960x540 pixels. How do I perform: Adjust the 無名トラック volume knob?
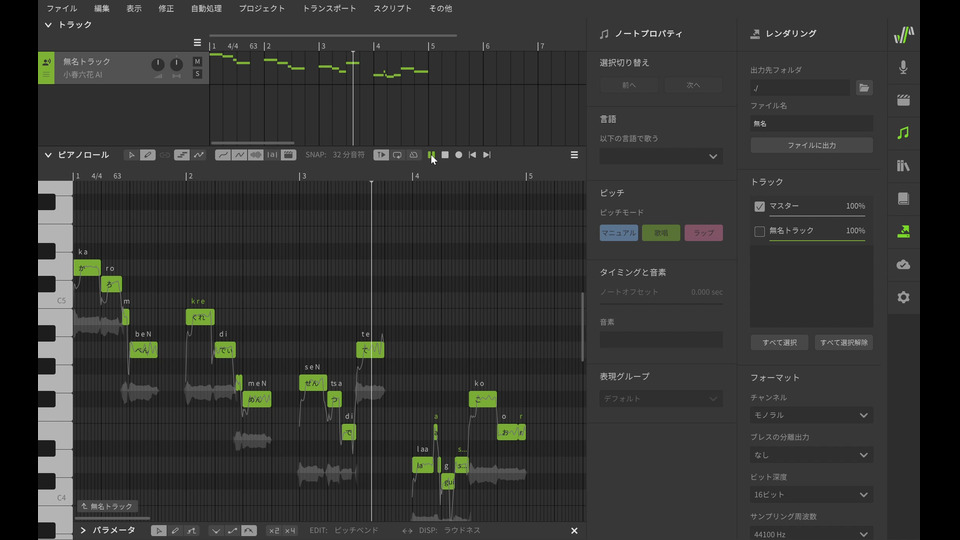[x=158, y=65]
